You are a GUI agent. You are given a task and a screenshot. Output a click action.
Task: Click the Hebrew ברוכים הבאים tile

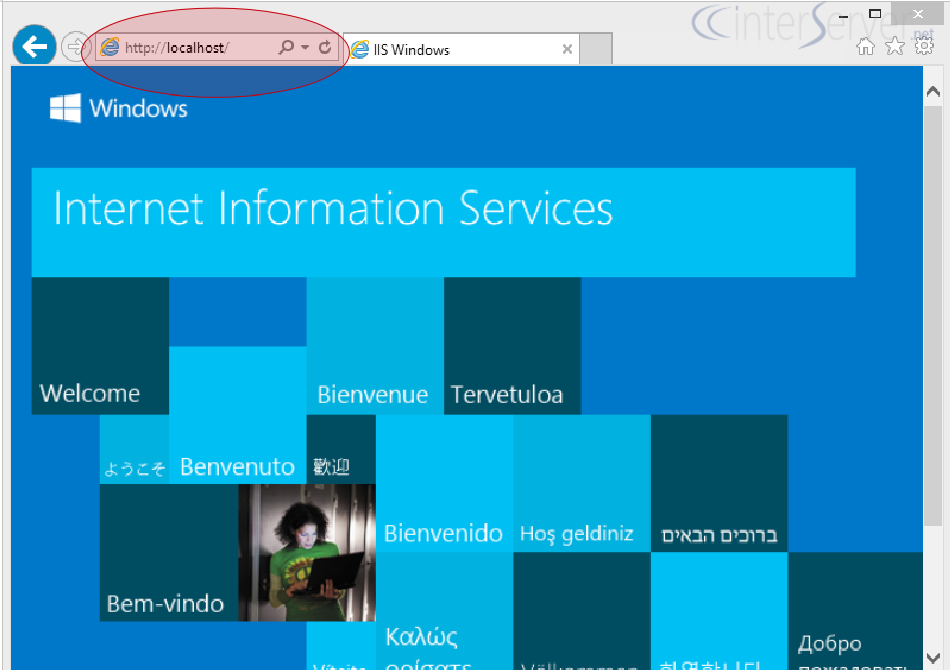[719, 483]
